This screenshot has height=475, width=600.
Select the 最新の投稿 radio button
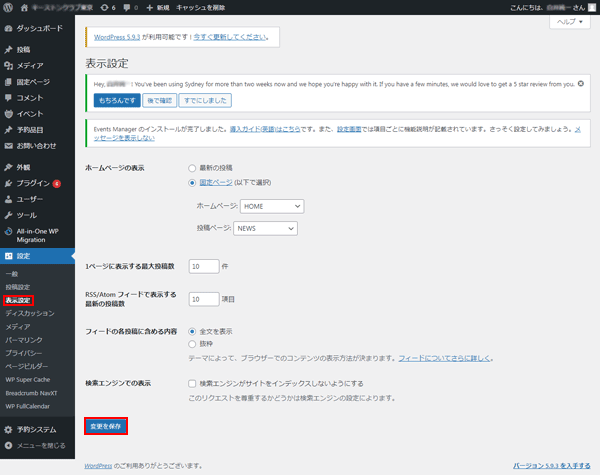pos(192,168)
